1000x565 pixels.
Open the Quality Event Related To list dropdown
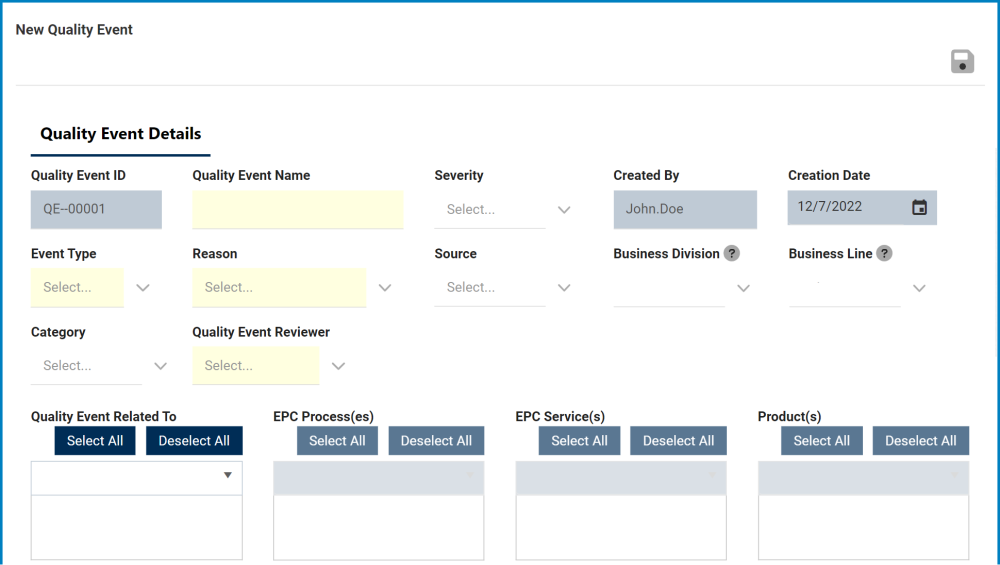point(227,476)
